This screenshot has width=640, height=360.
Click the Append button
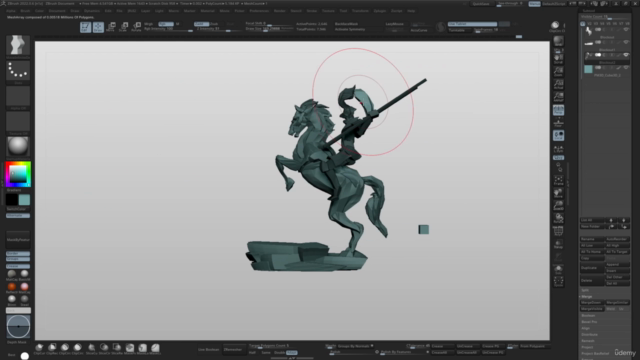(617, 264)
